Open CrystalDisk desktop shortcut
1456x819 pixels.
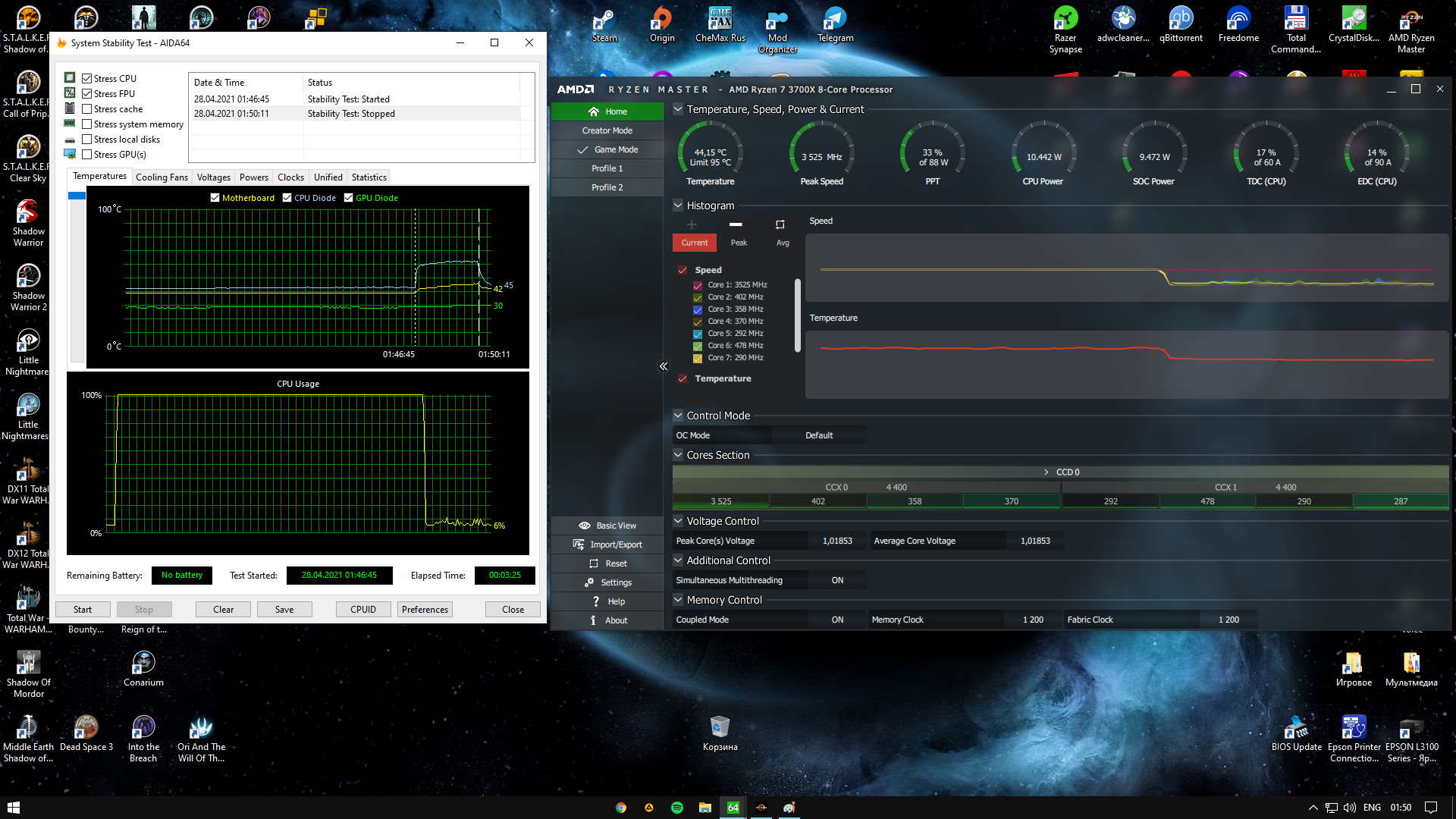point(1354,25)
